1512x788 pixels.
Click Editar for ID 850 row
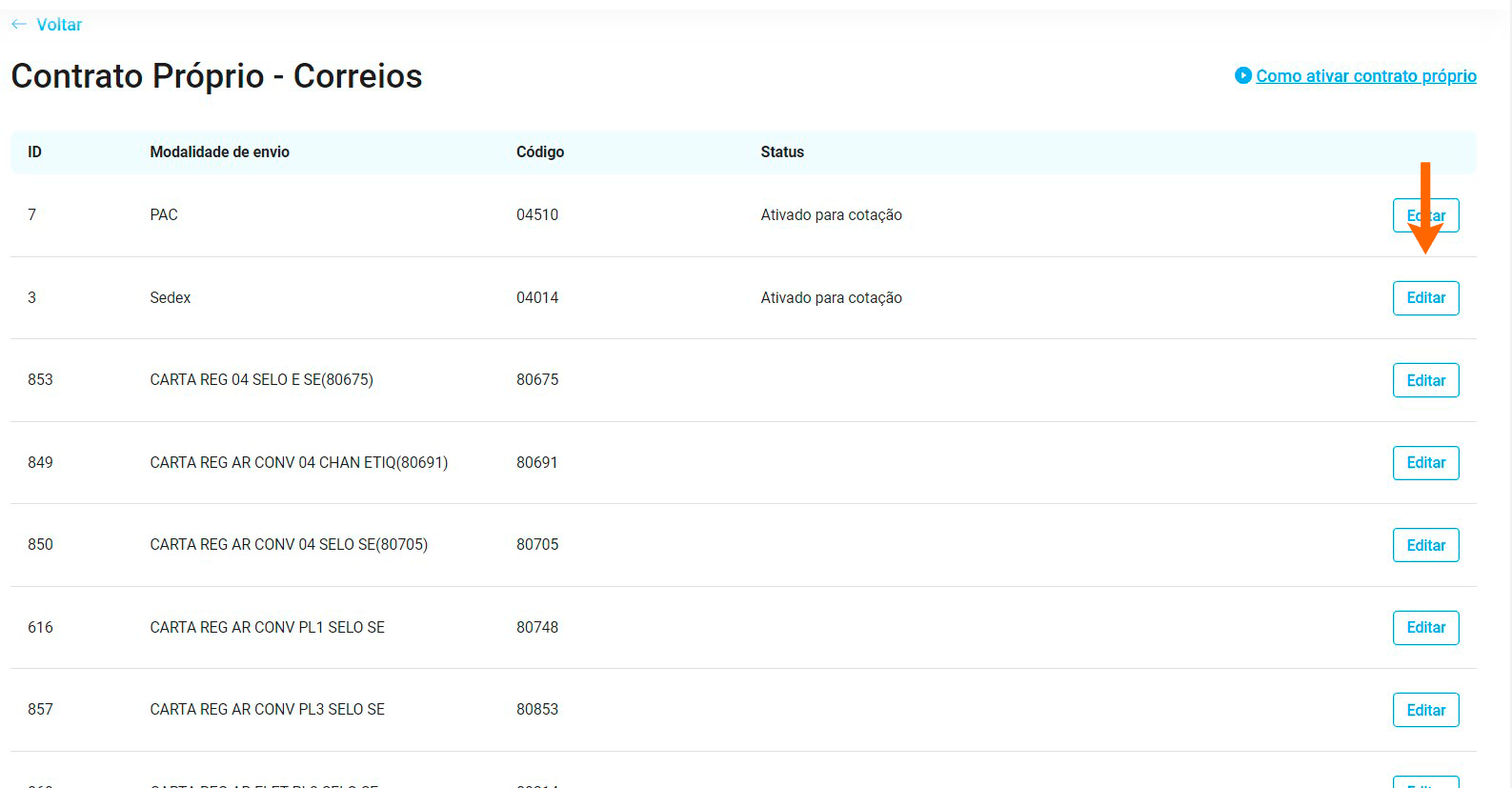pyautogui.click(x=1425, y=545)
